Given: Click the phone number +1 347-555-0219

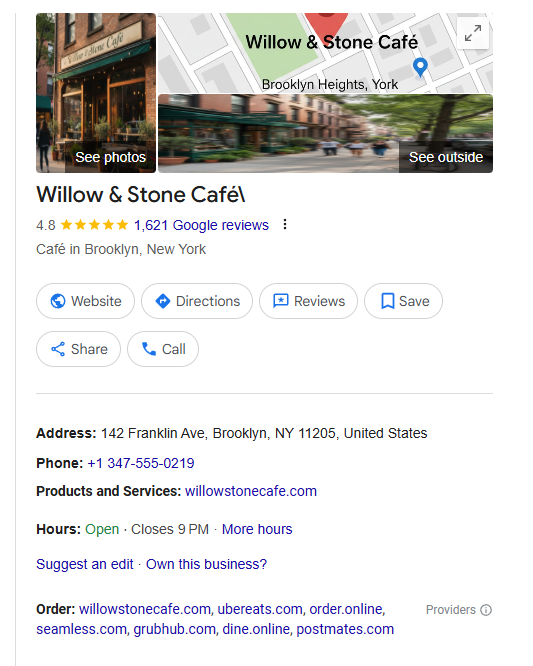Looking at the screenshot, I should point(141,463).
